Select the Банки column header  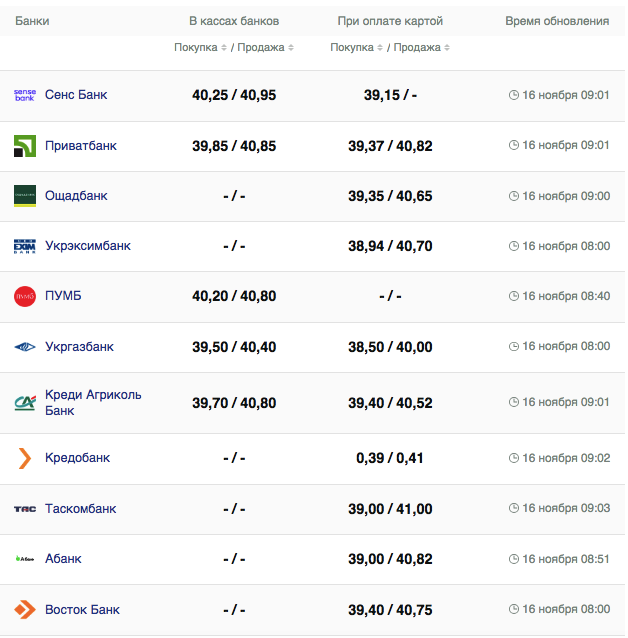(x=32, y=21)
